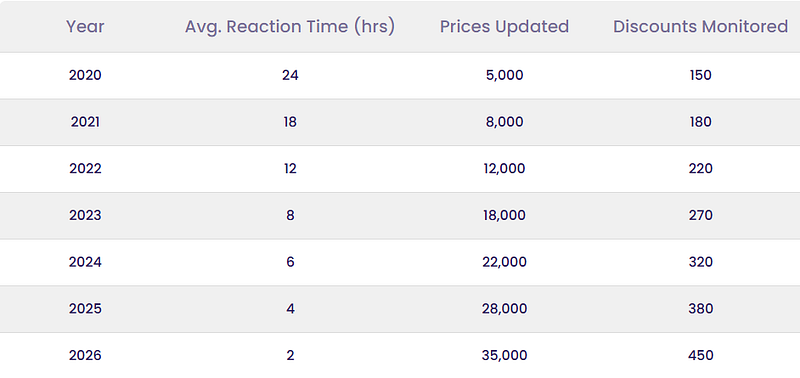Viewport: 800px width, 378px height.
Task: Click the 450 discounts monitored cell
Action: (x=701, y=355)
